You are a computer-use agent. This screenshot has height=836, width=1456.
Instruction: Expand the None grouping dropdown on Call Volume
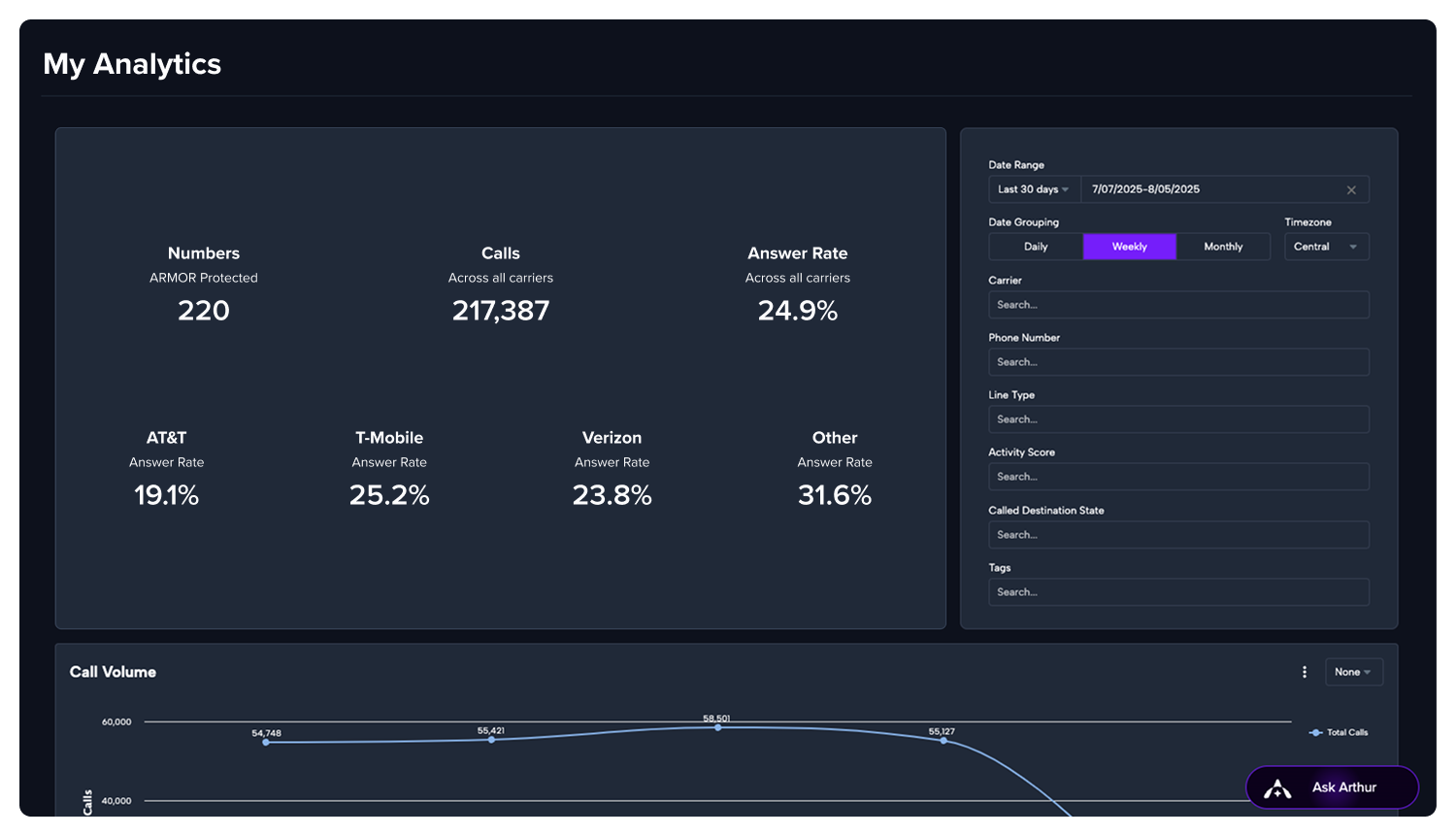(1353, 671)
